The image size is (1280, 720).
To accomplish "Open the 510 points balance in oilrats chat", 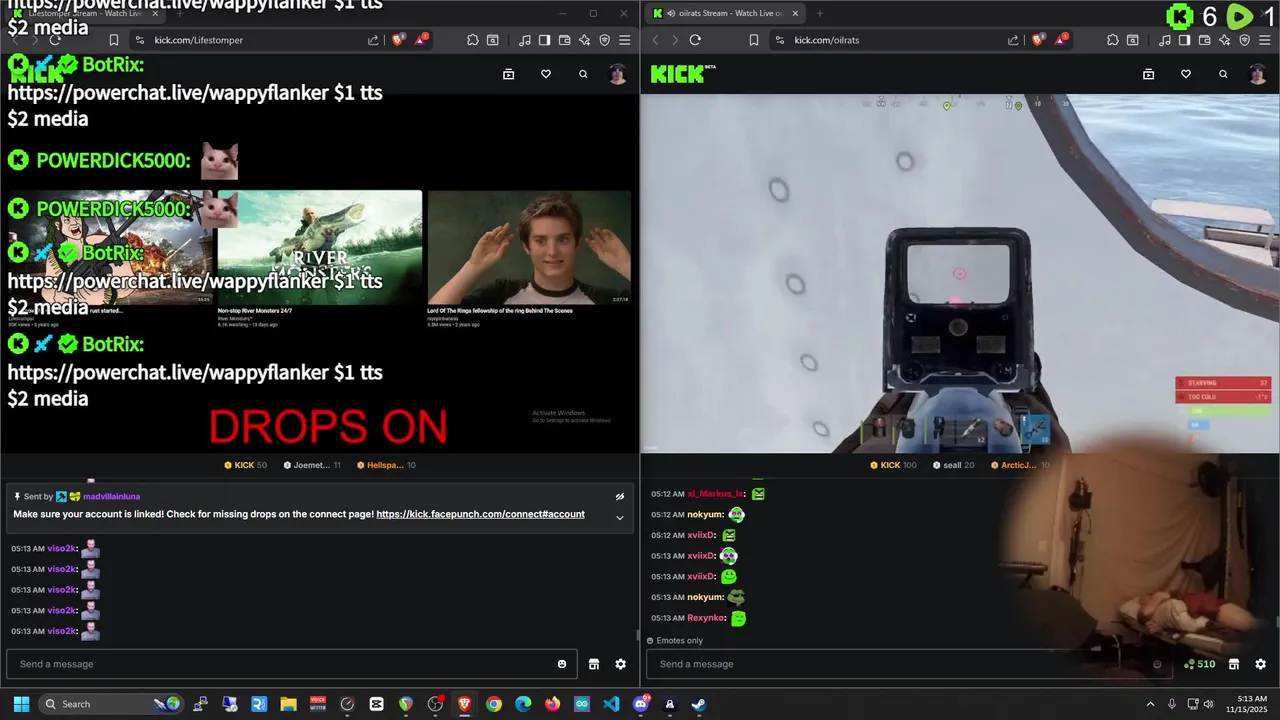I will pyautogui.click(x=1199, y=664).
